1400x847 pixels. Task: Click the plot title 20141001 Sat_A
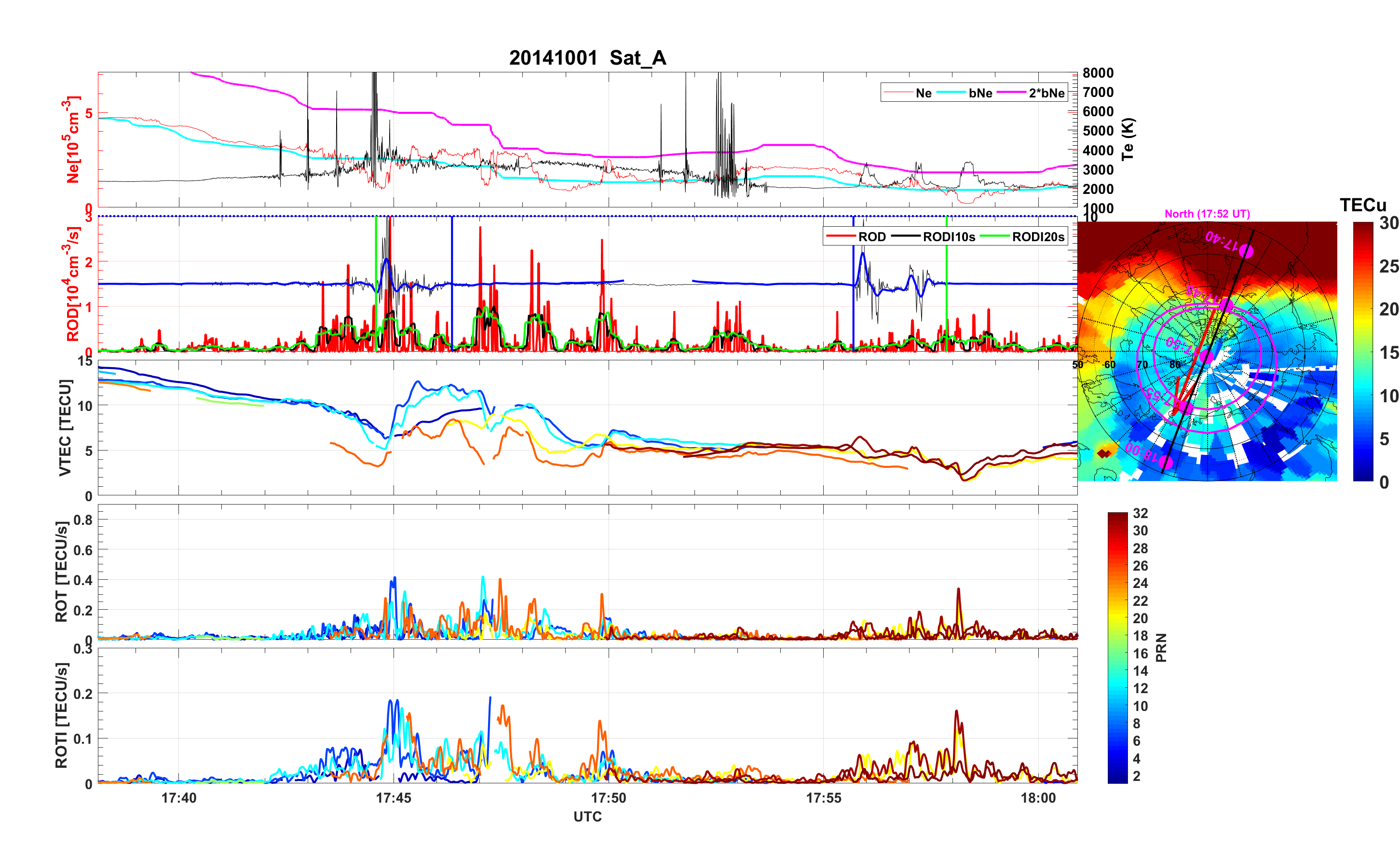point(587,58)
